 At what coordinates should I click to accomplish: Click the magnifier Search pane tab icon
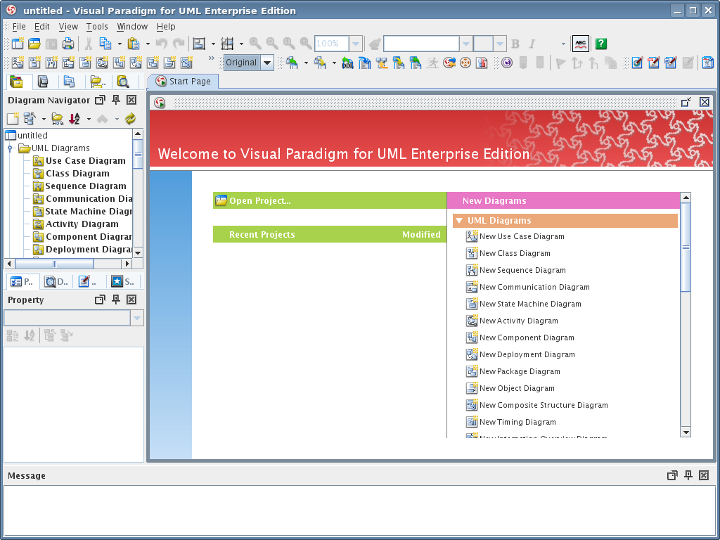(x=123, y=82)
